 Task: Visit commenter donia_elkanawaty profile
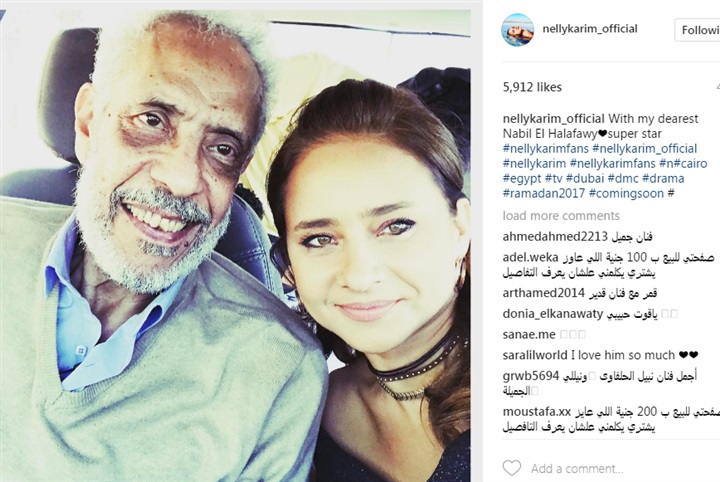click(553, 314)
